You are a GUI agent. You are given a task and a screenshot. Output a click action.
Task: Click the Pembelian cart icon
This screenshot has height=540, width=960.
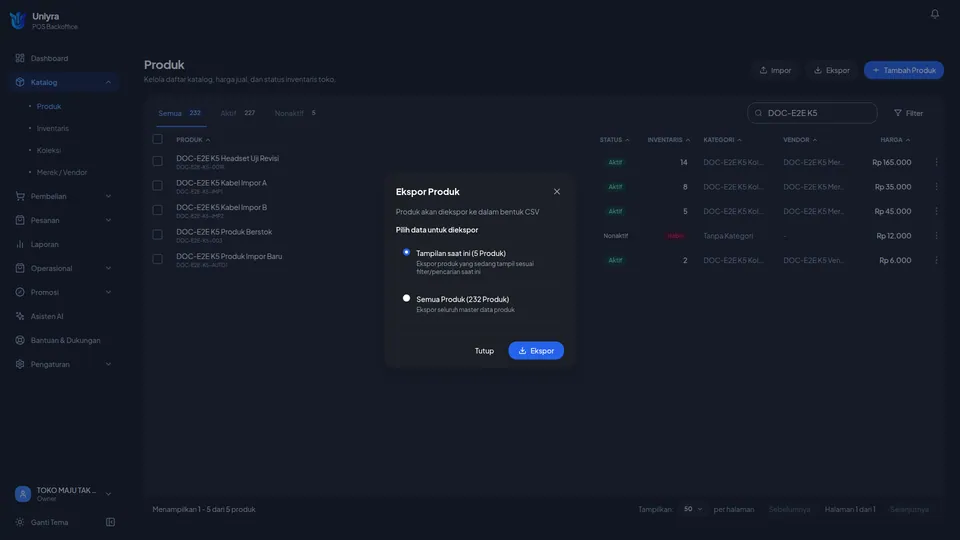click(x=20, y=196)
